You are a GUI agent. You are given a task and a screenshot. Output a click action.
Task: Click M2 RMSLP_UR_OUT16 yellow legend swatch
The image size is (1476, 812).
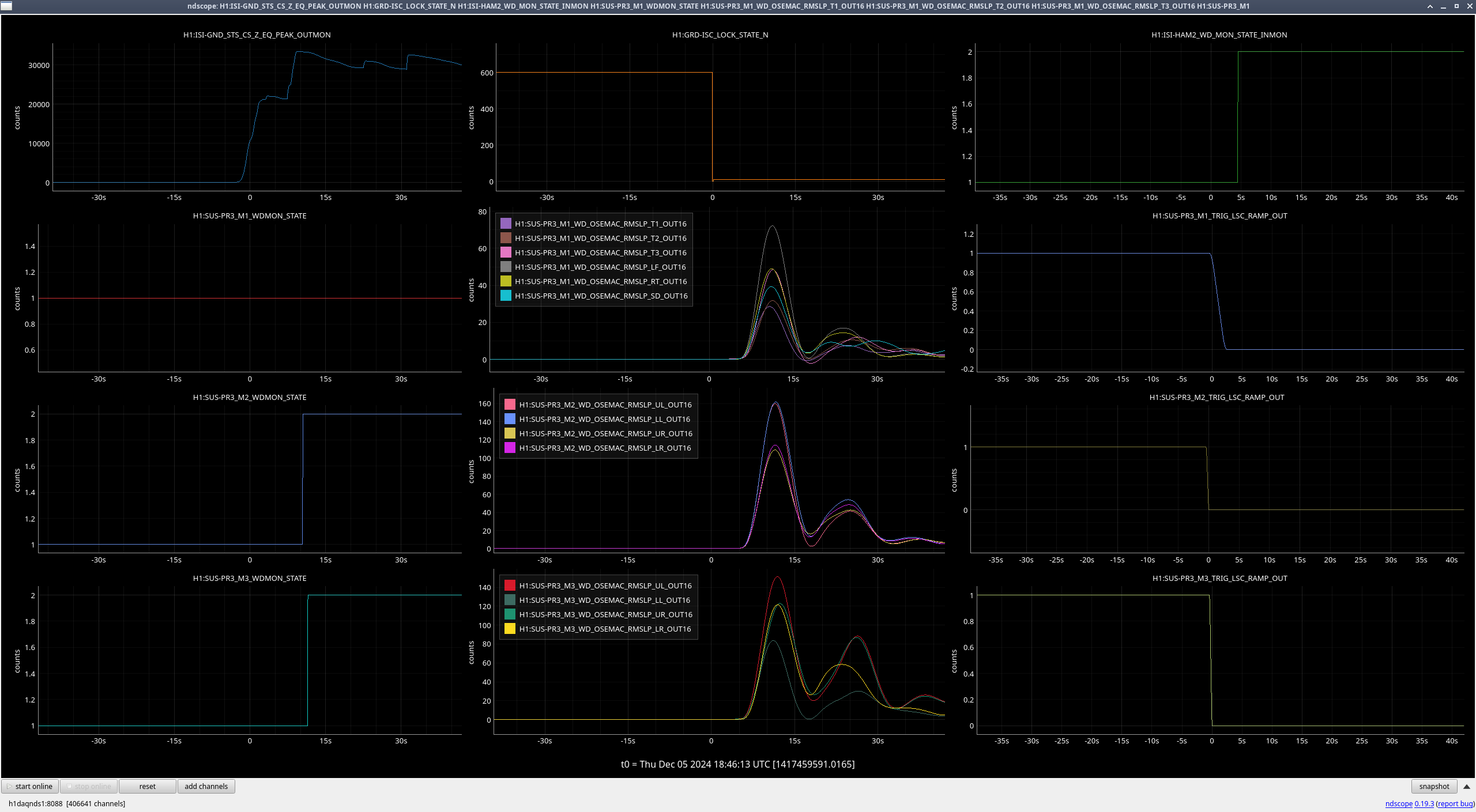click(510, 433)
